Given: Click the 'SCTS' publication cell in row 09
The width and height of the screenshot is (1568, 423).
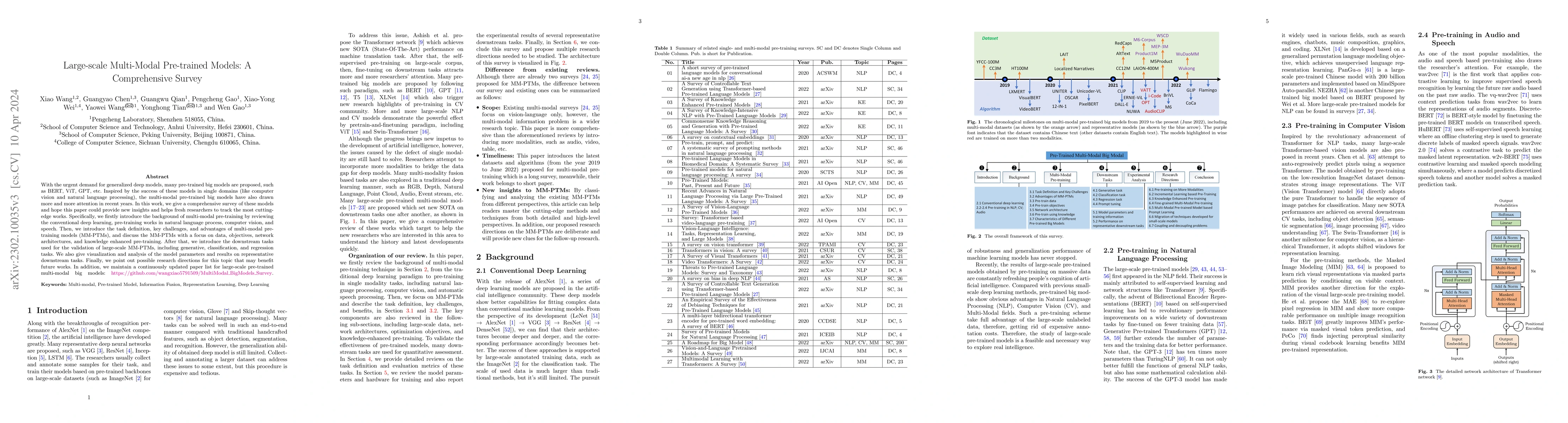Looking at the screenshot, I should (827, 172).
